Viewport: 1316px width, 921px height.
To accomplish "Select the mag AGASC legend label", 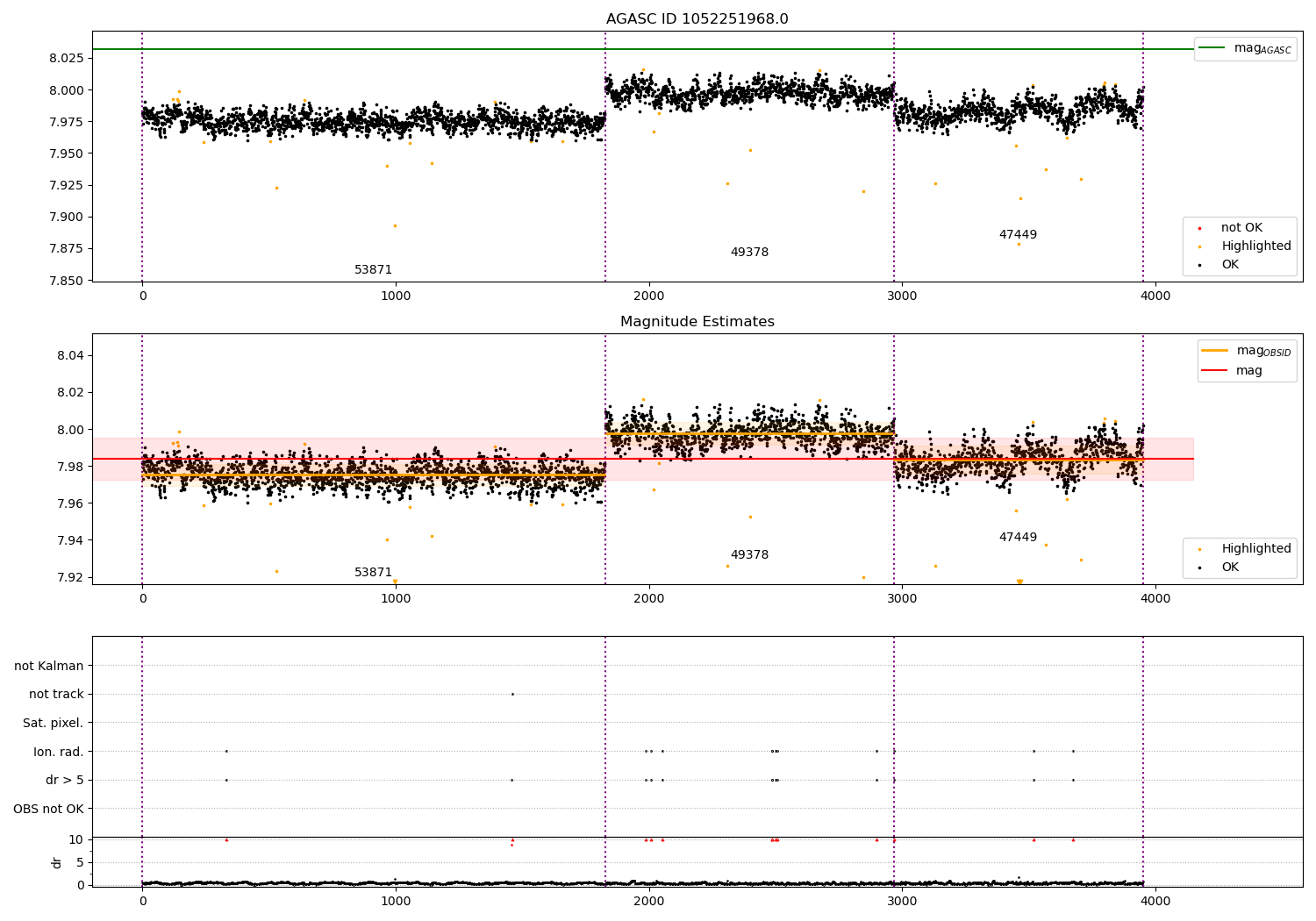I will coord(1262,48).
